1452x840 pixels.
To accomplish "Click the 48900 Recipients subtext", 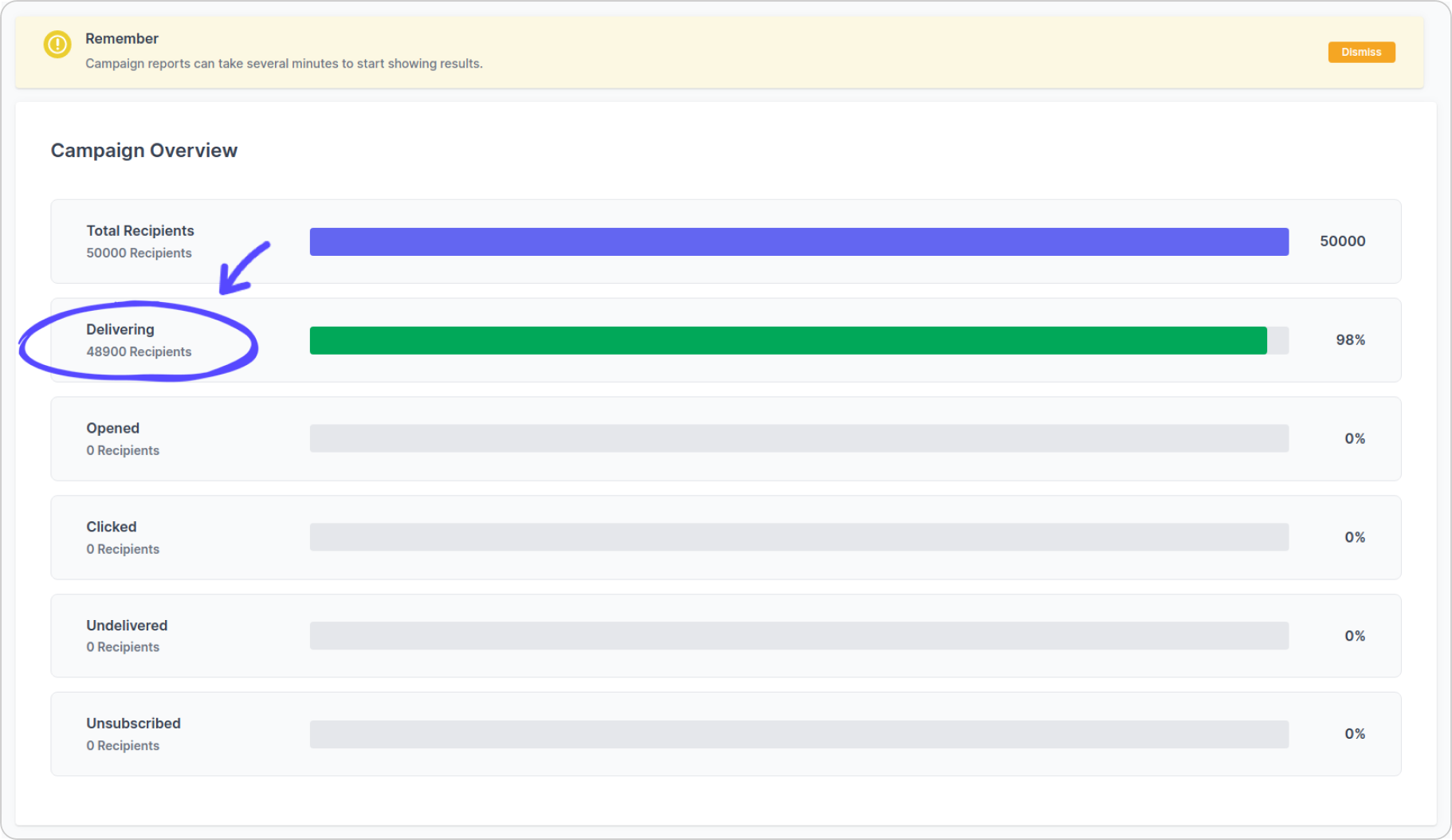I will tap(139, 351).
